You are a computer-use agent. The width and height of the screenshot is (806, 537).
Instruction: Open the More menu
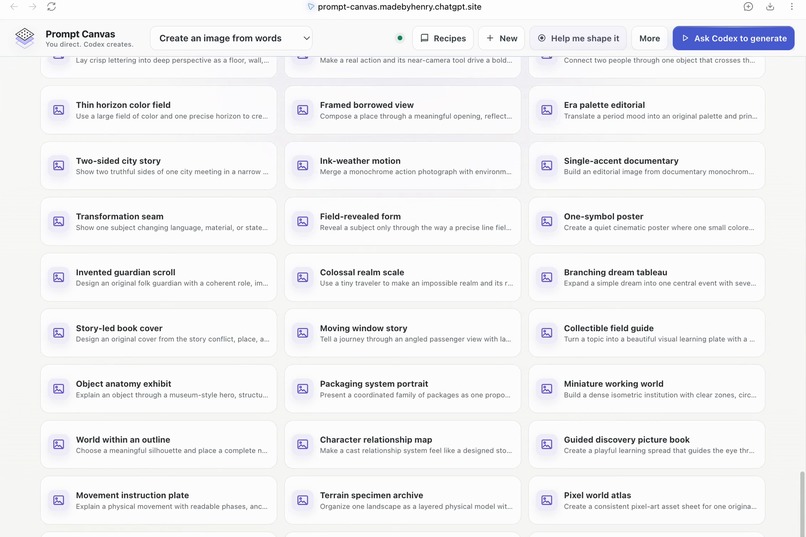click(x=650, y=38)
